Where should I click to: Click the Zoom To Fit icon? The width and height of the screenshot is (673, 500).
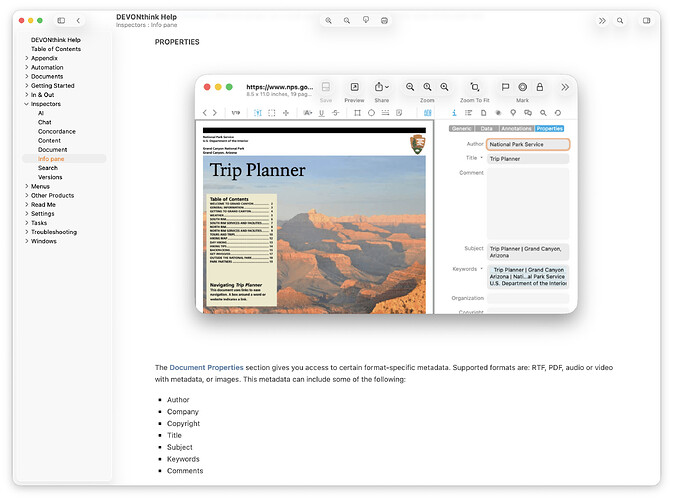[x=474, y=87]
